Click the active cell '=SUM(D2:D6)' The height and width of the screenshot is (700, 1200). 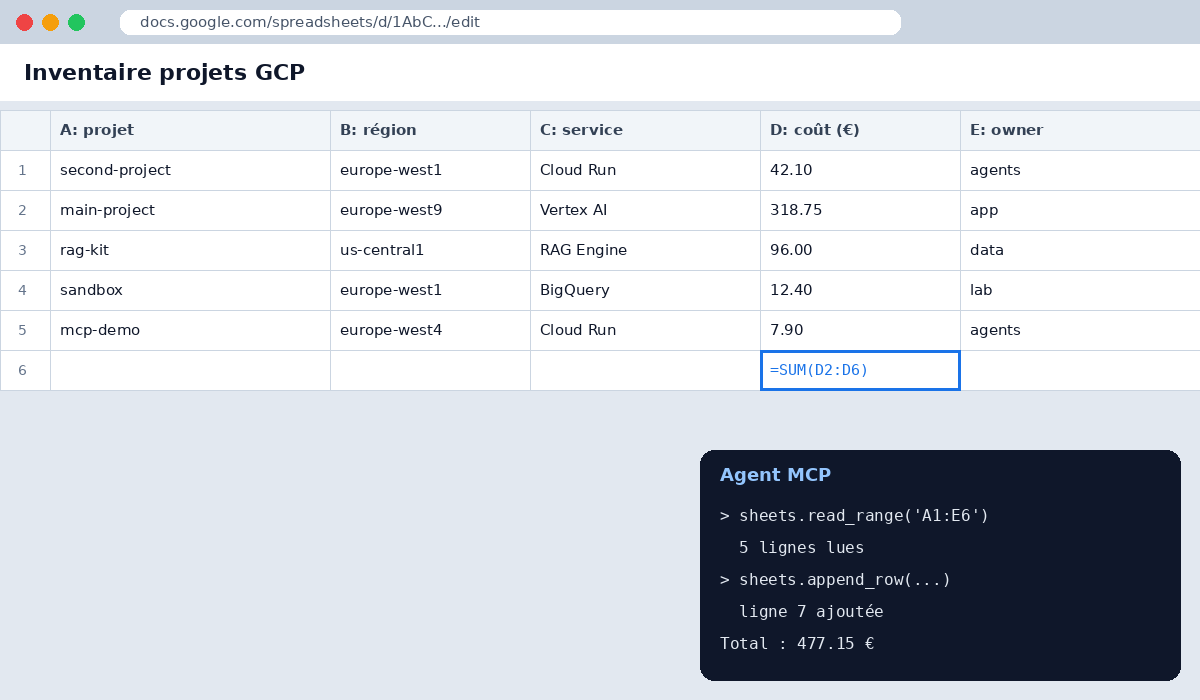pos(860,370)
